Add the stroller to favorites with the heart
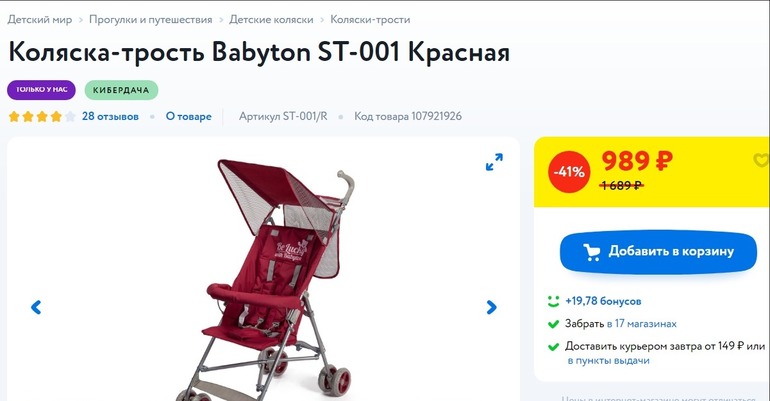The width and height of the screenshot is (770, 401). click(x=761, y=160)
